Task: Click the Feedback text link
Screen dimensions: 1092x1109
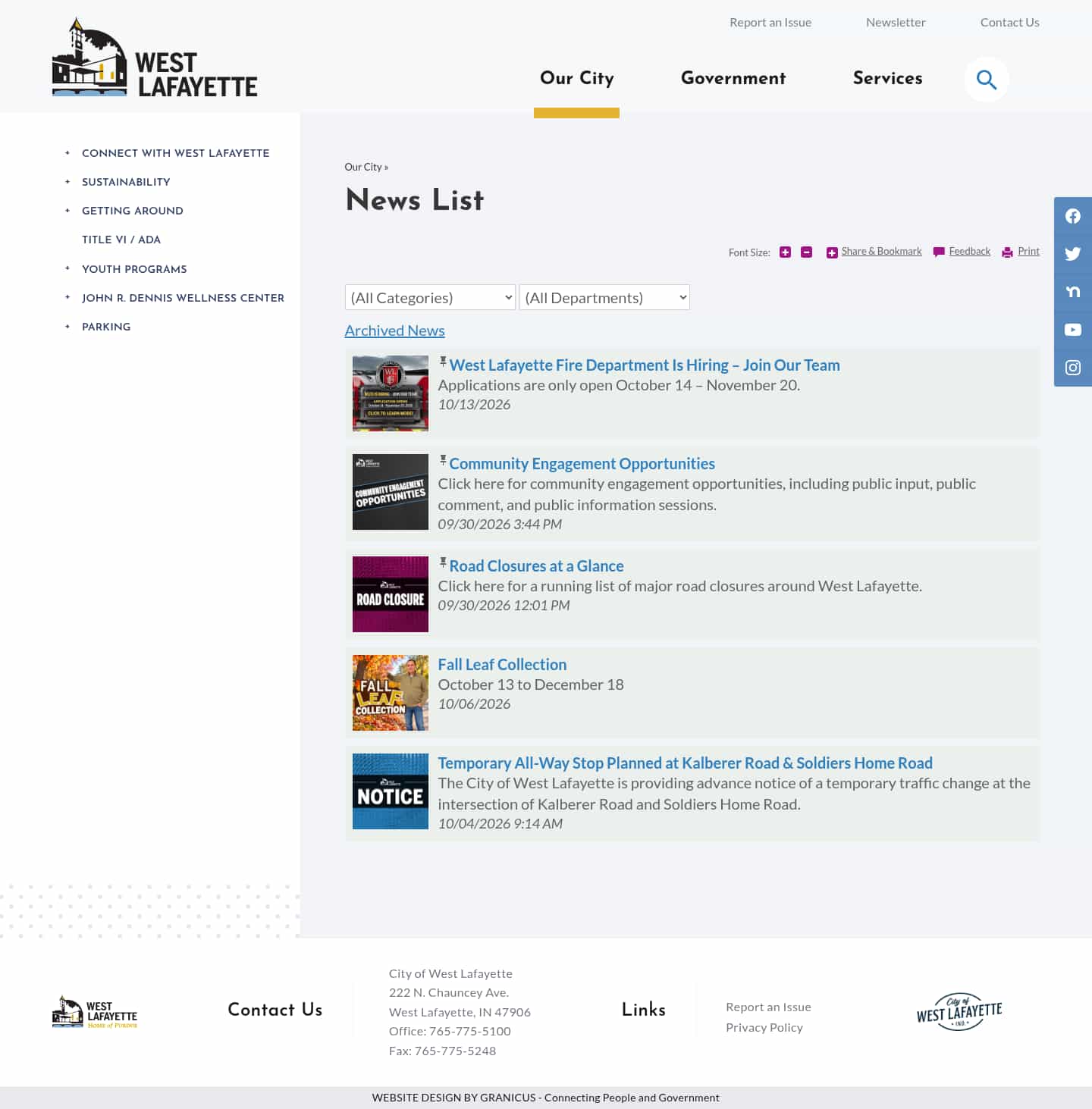Action: [x=969, y=252]
